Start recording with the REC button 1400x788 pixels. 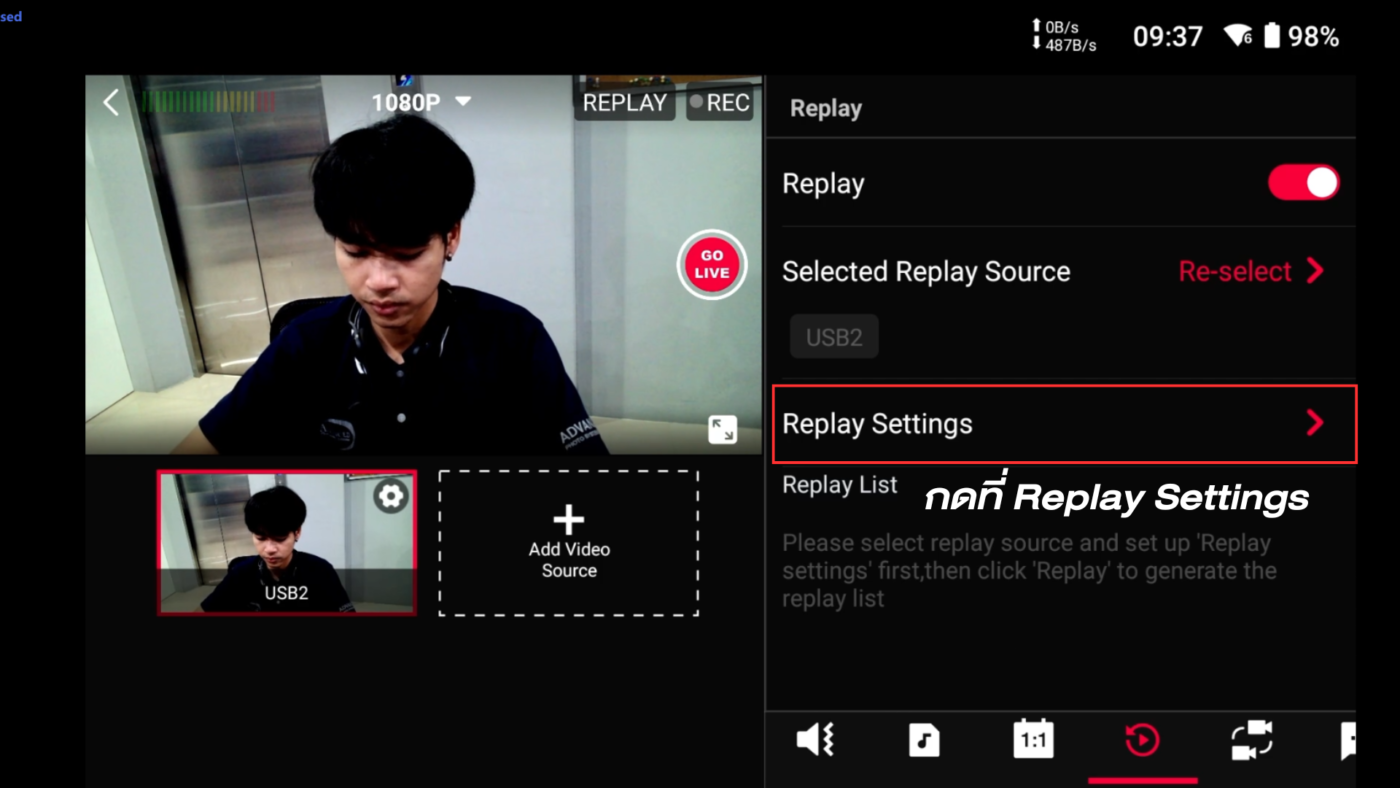coord(720,102)
